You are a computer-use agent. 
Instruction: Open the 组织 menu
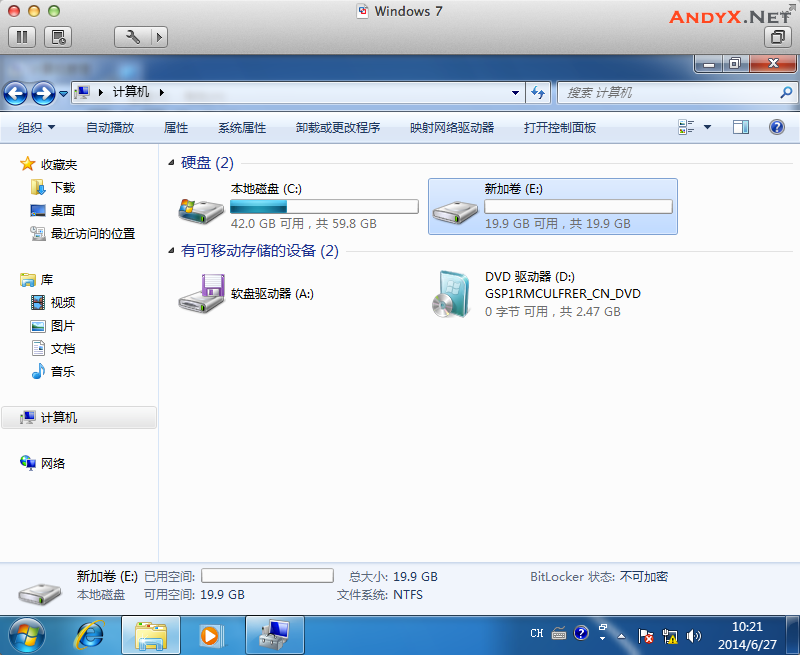[x=36, y=128]
